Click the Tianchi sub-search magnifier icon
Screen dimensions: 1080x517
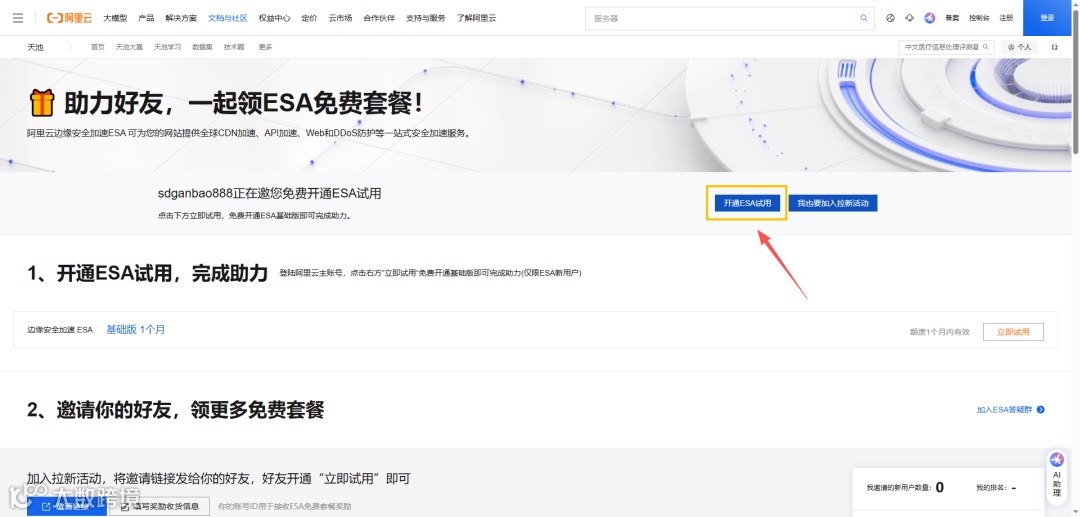tap(986, 47)
